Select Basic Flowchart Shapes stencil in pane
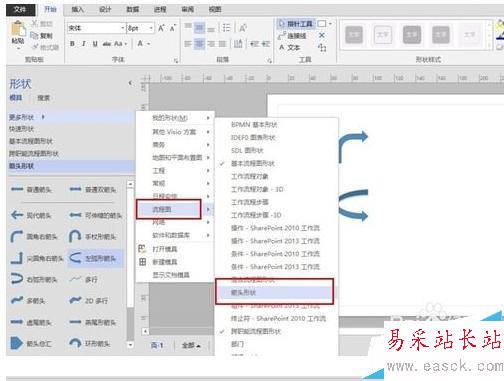This screenshot has height=381, width=504. pyautogui.click(x=31, y=141)
